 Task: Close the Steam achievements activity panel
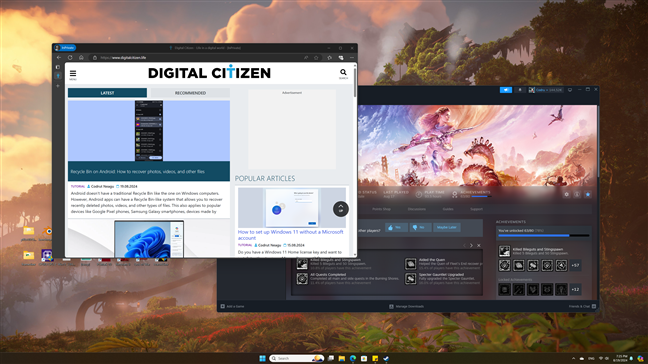[x=479, y=245]
